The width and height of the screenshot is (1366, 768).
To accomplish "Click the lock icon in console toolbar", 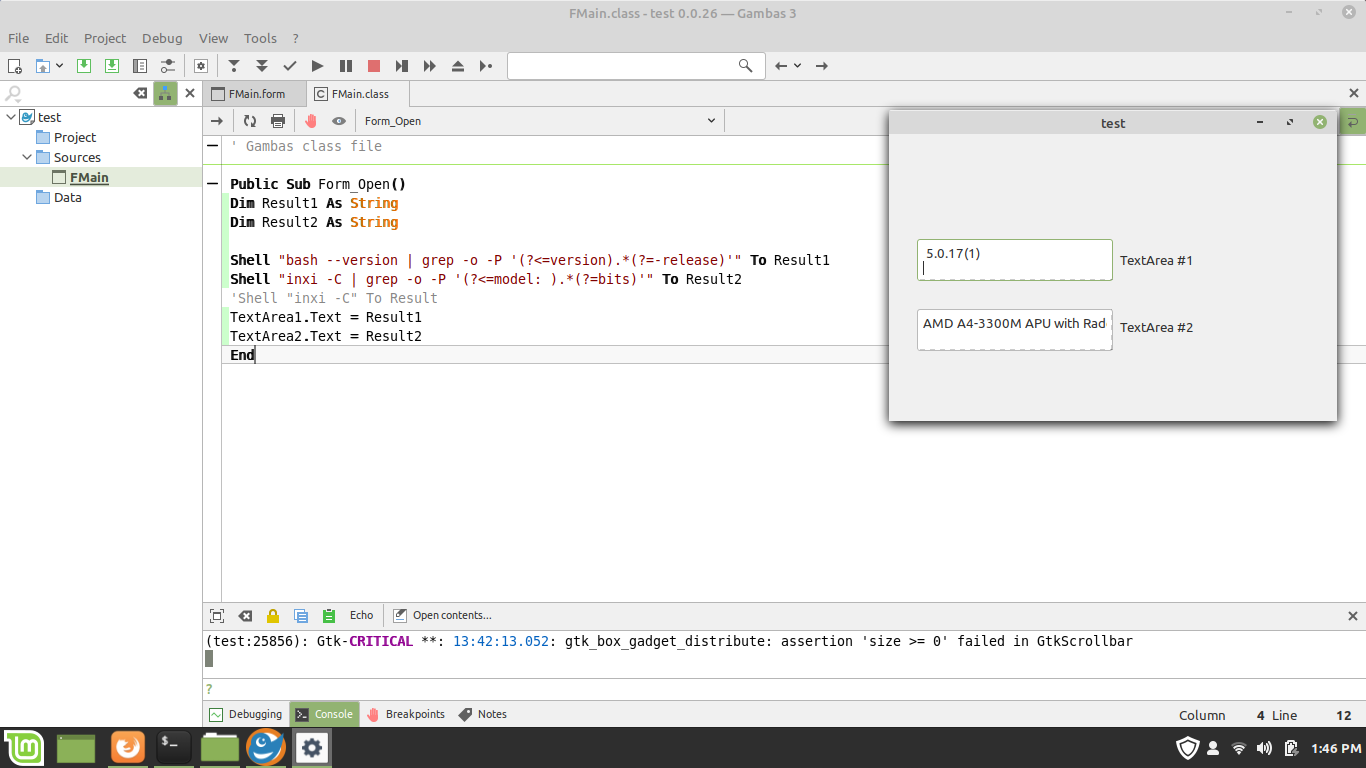I will coord(273,616).
